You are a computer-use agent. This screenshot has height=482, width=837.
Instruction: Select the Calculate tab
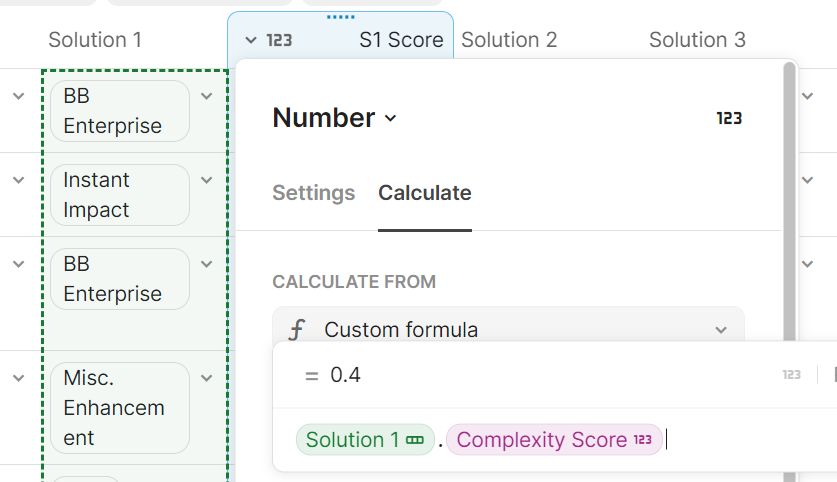click(424, 193)
